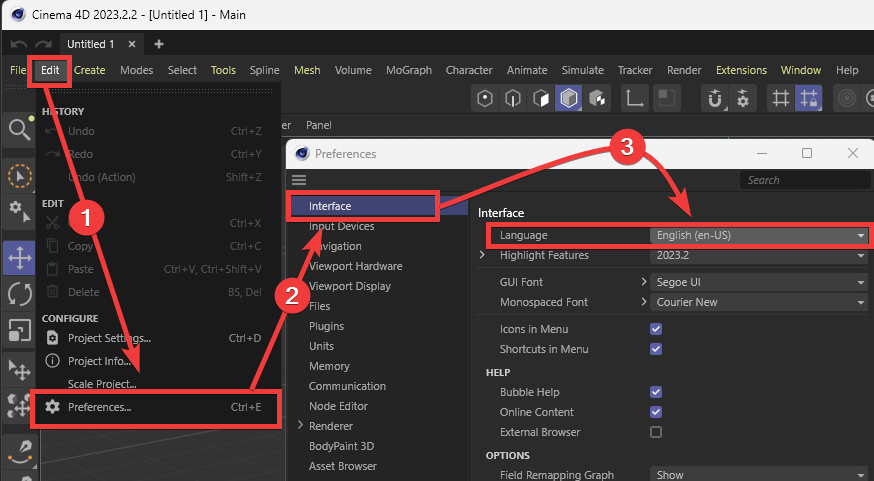Image resolution: width=874 pixels, height=481 pixels.
Task: Click the Enable Snap magnet icon
Action: click(715, 98)
